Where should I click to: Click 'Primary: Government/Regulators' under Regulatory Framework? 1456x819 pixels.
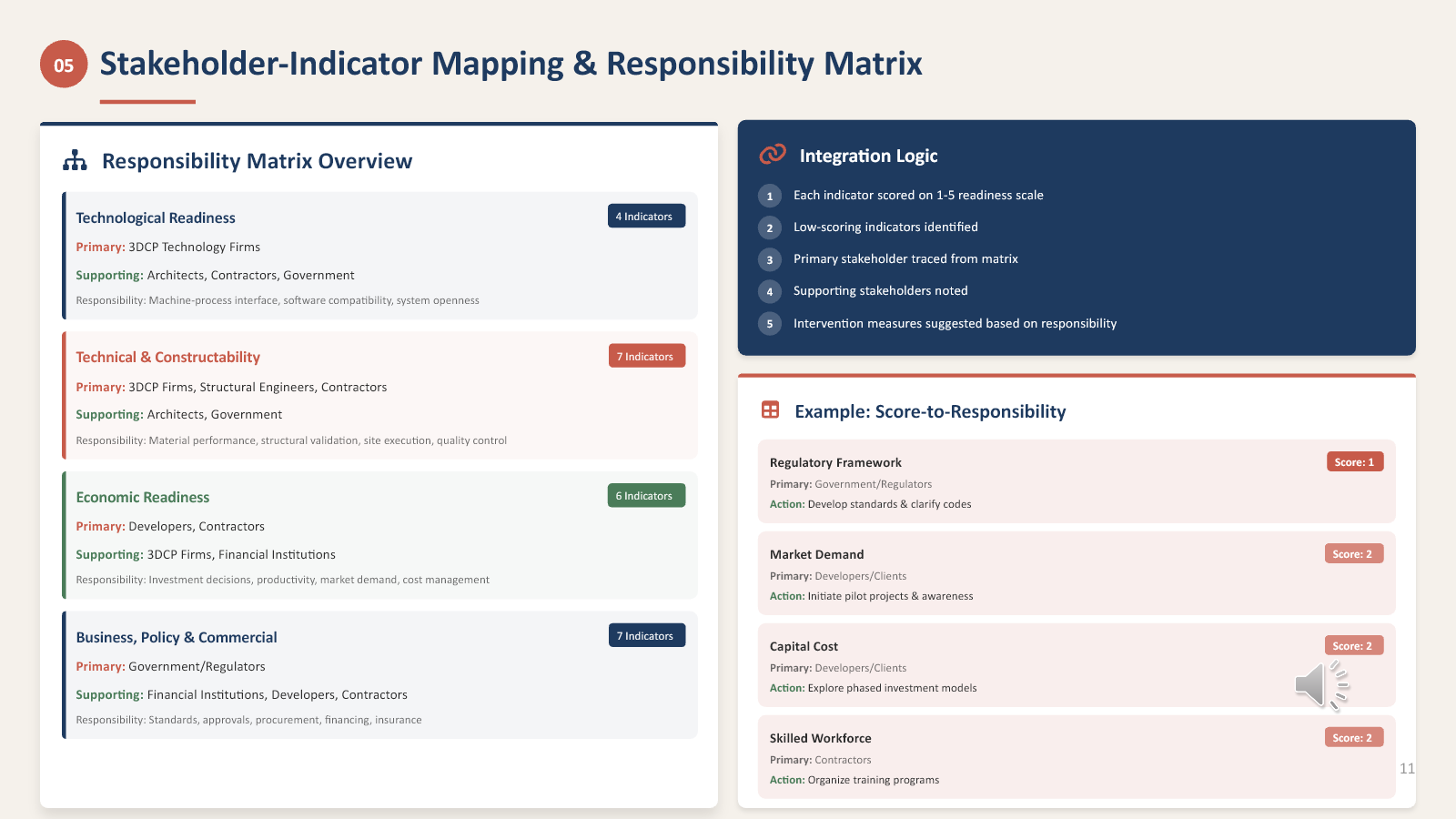pos(851,484)
